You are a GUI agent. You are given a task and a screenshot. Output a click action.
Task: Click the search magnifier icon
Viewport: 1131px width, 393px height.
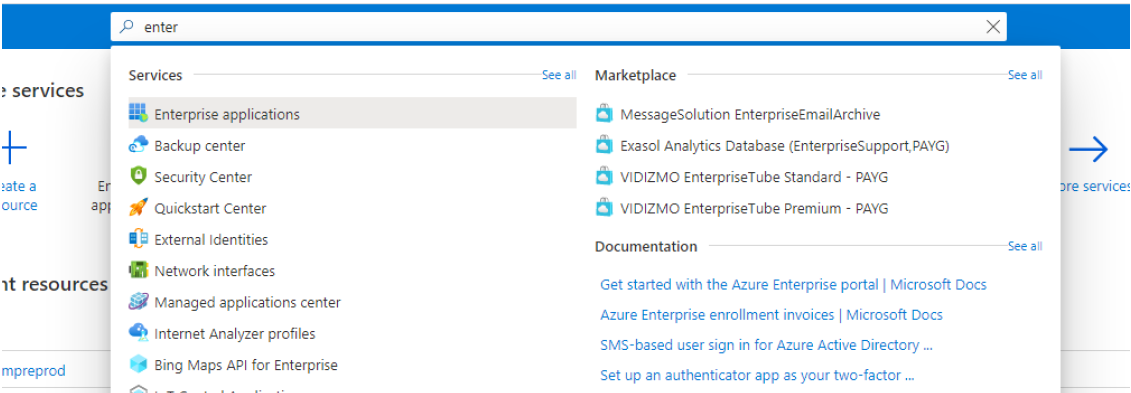pos(127,27)
